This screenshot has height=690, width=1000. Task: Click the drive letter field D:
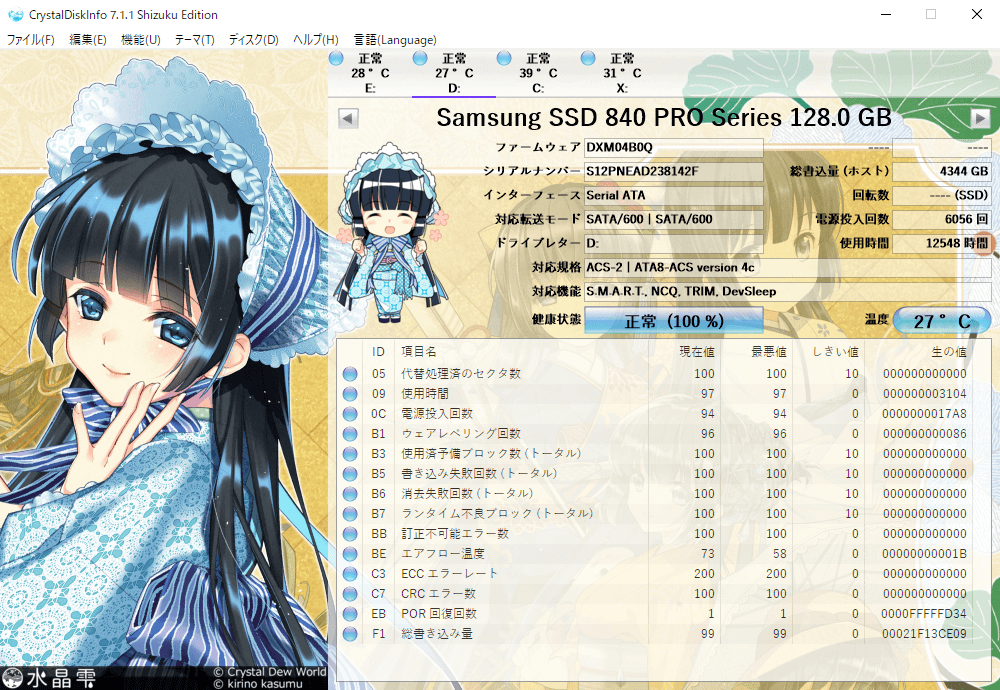point(673,244)
